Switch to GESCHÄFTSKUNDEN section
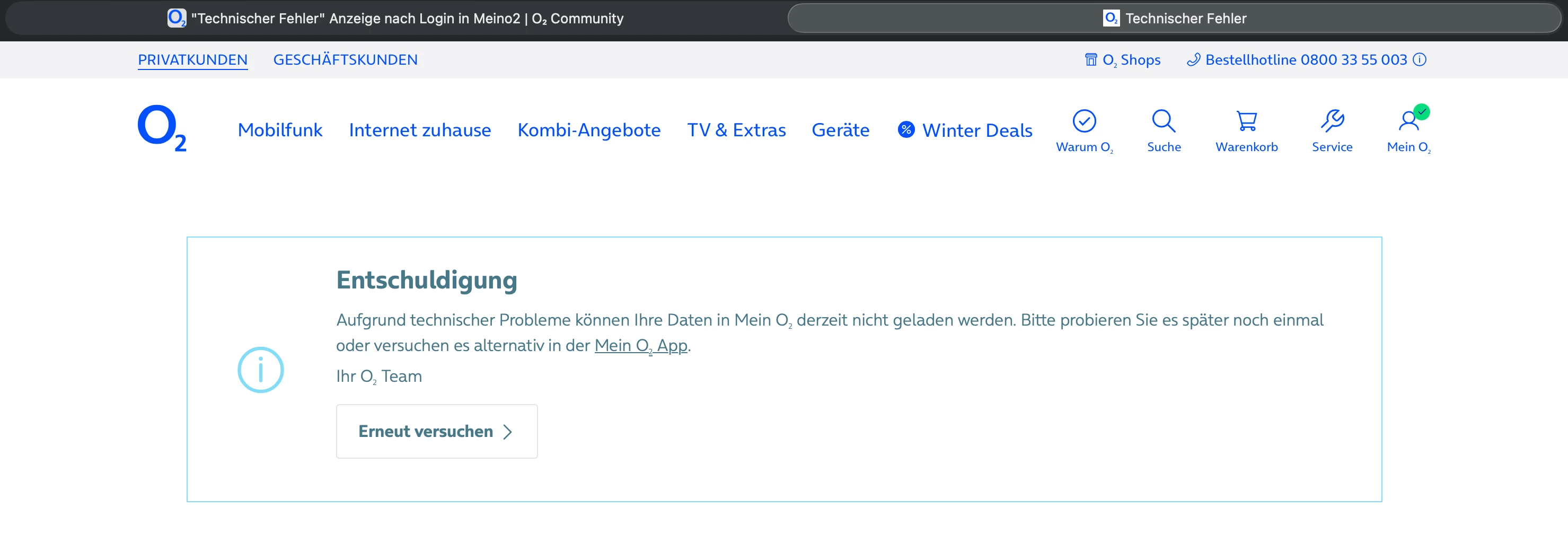Screen dimensions: 1568x560 pos(345,59)
